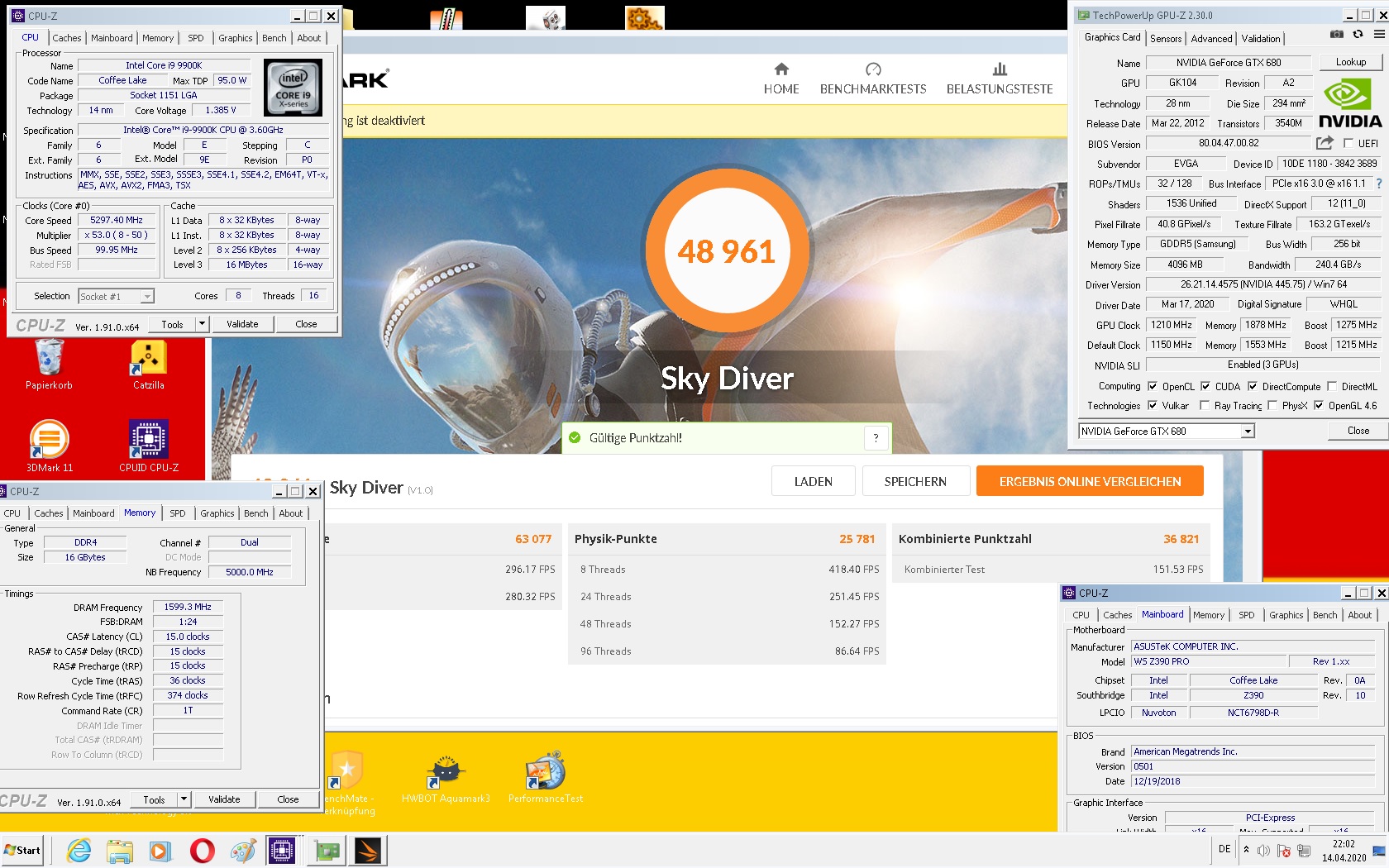The width and height of the screenshot is (1389, 868).
Task: Open the CPUID CPU-Z desktop icon
Action: point(149,446)
